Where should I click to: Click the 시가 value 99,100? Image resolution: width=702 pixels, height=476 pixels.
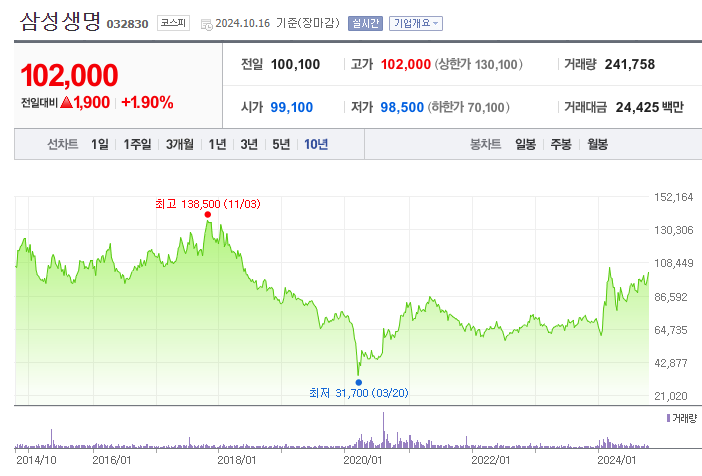[291, 107]
